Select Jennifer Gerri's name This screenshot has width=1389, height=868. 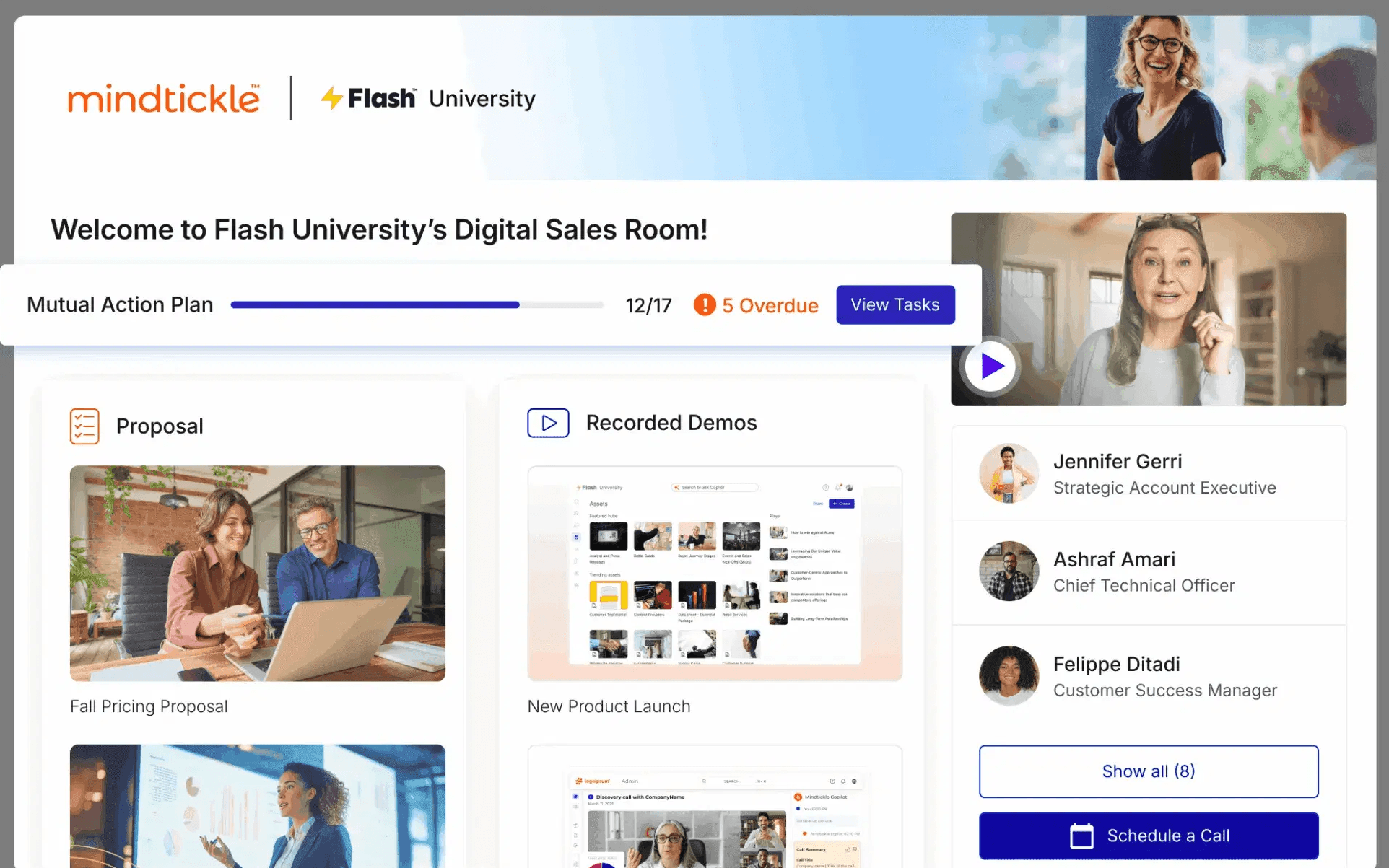1118,461
